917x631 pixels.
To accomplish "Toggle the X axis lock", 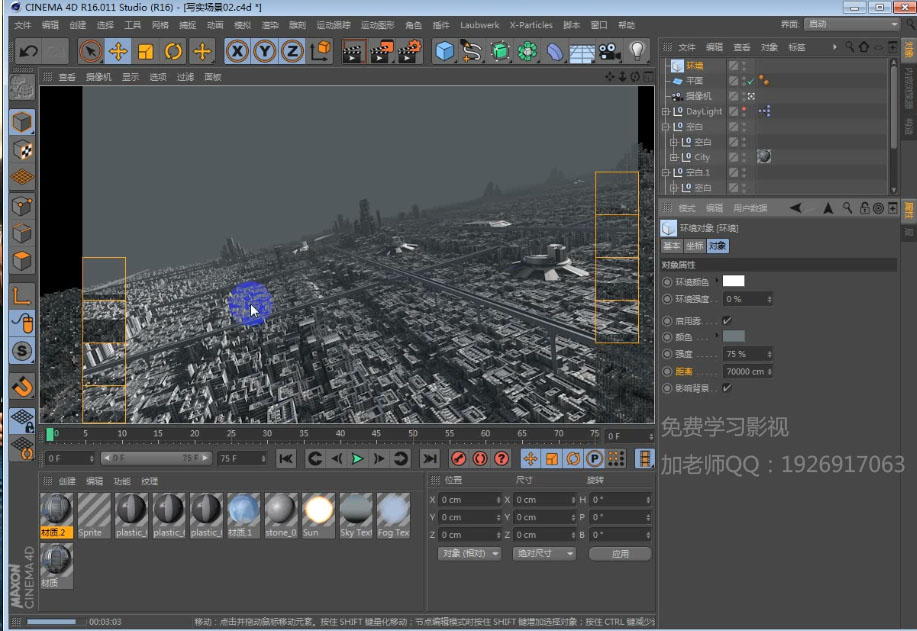I will tap(237, 51).
